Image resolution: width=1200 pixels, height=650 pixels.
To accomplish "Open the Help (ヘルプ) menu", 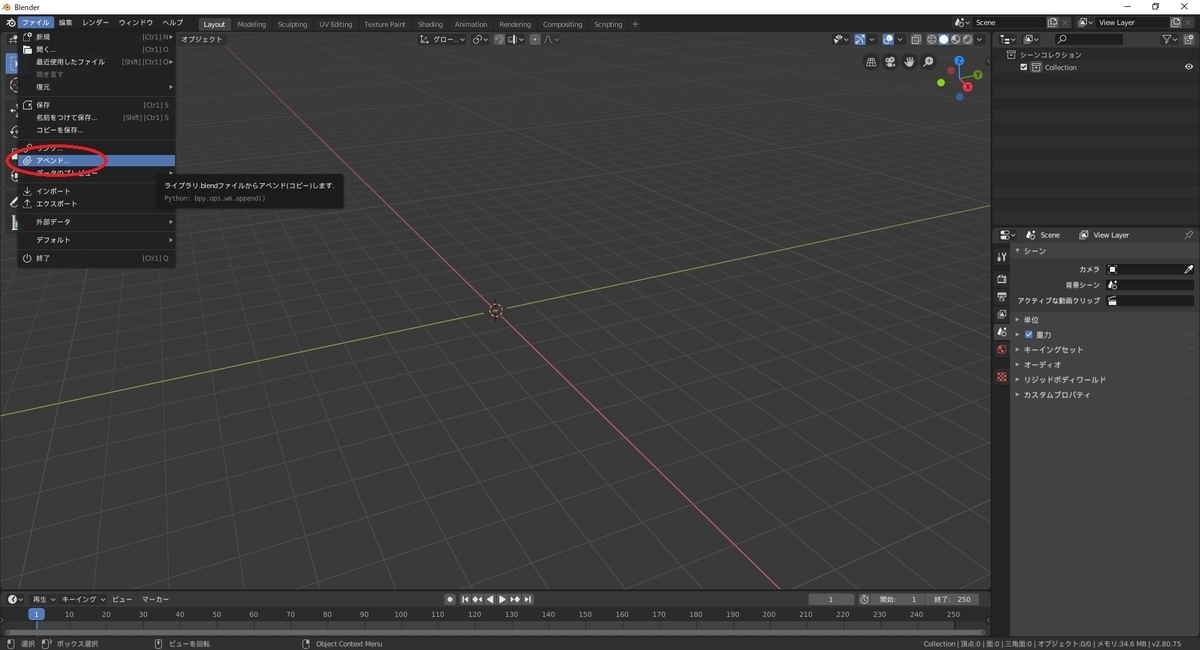I will tap(173, 23).
